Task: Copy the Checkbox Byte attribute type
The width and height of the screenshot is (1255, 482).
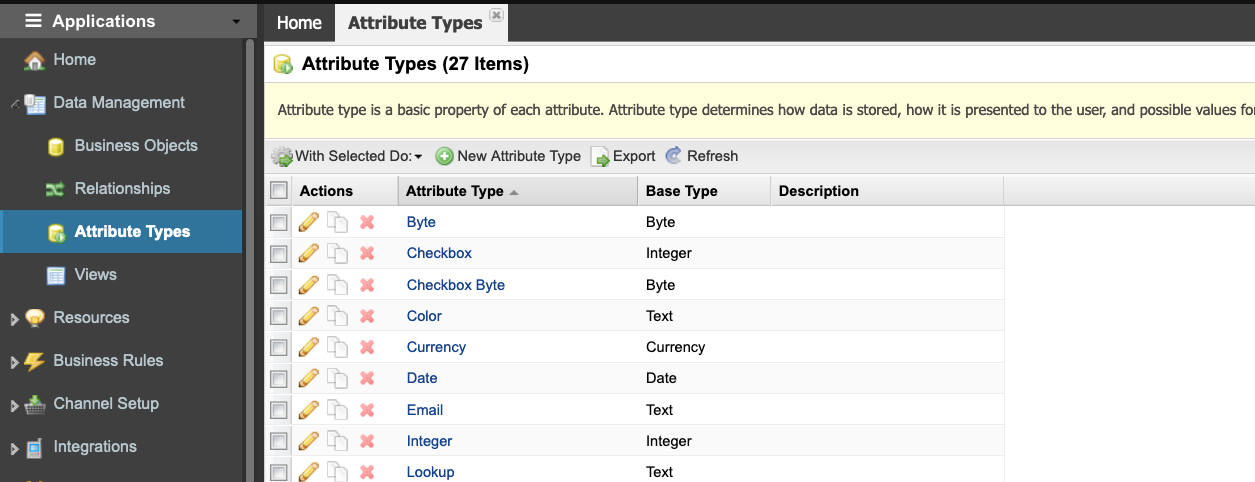Action: pyautogui.click(x=338, y=285)
